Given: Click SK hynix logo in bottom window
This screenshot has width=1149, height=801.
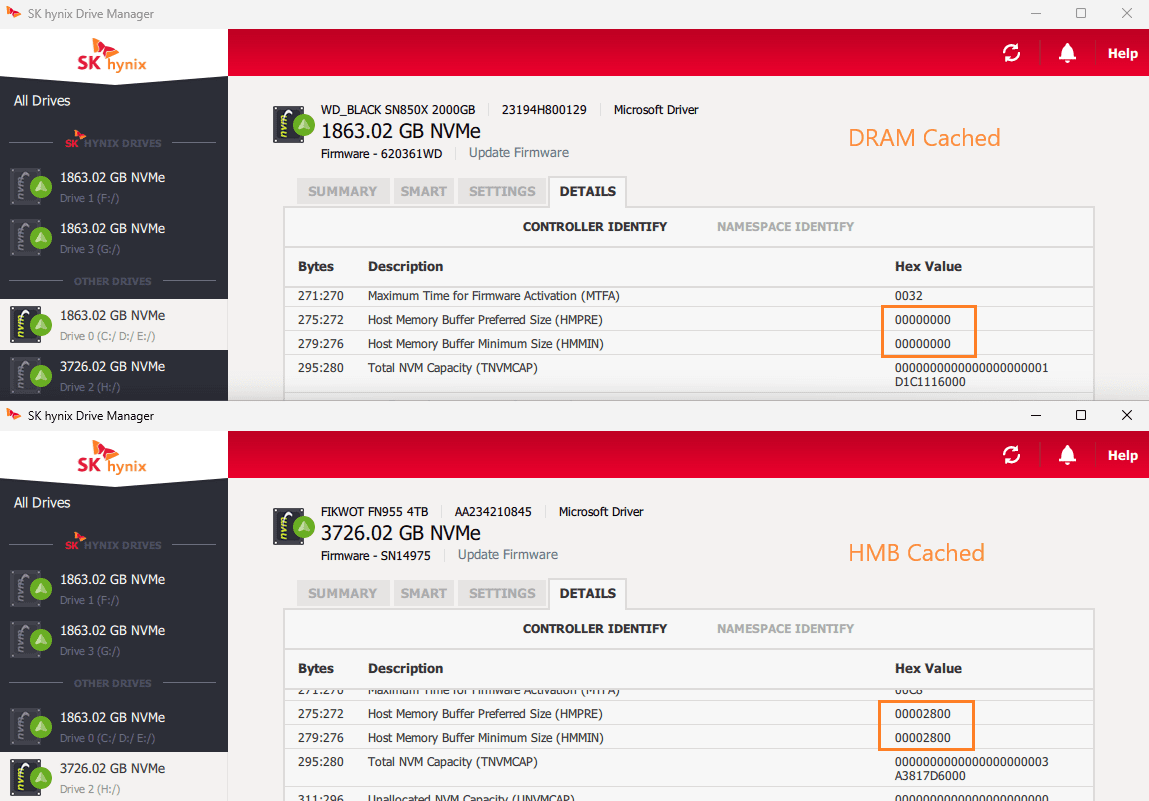Looking at the screenshot, I should tap(112, 457).
